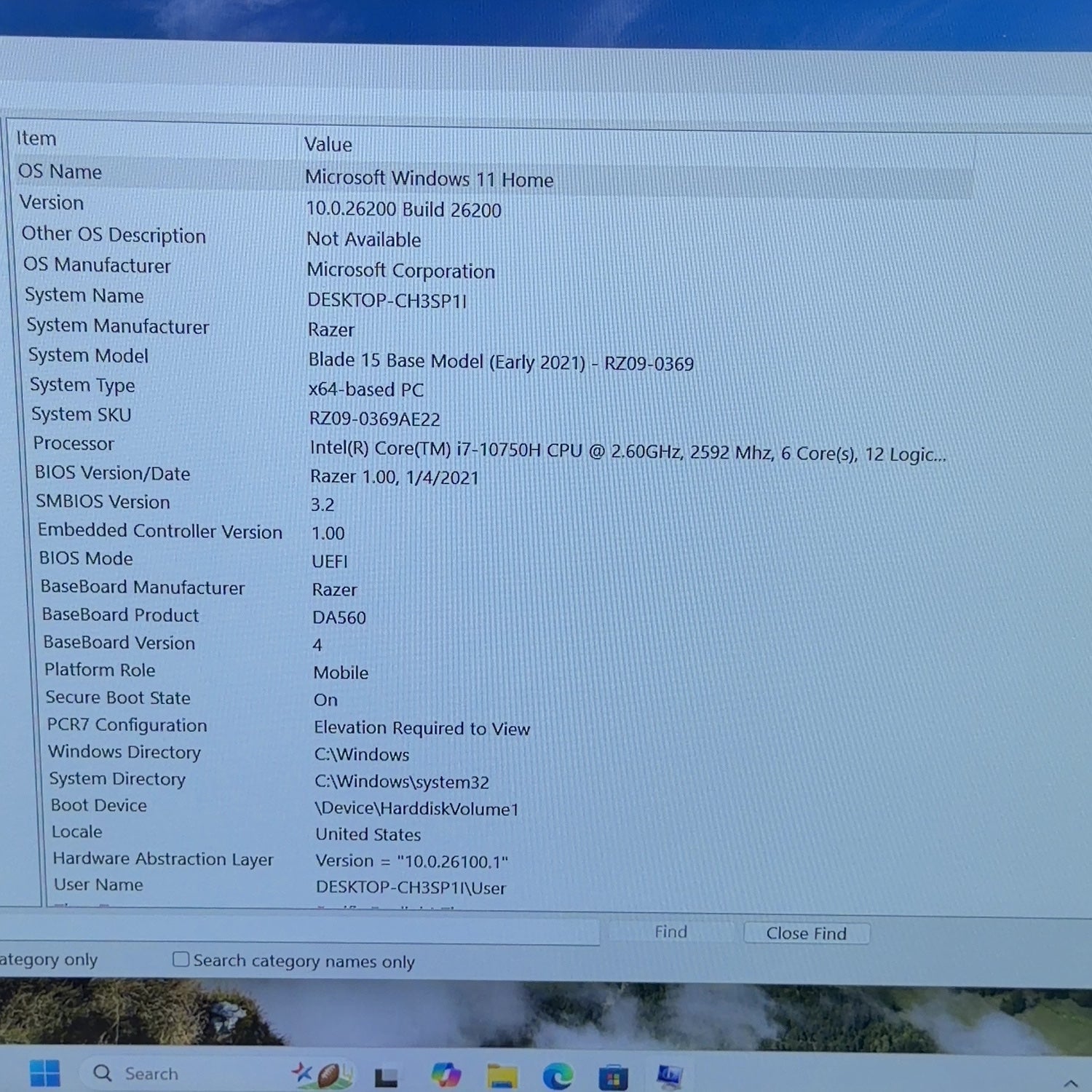Select the Boot Device row
This screenshot has width=1092, height=1092.
click(x=99, y=805)
